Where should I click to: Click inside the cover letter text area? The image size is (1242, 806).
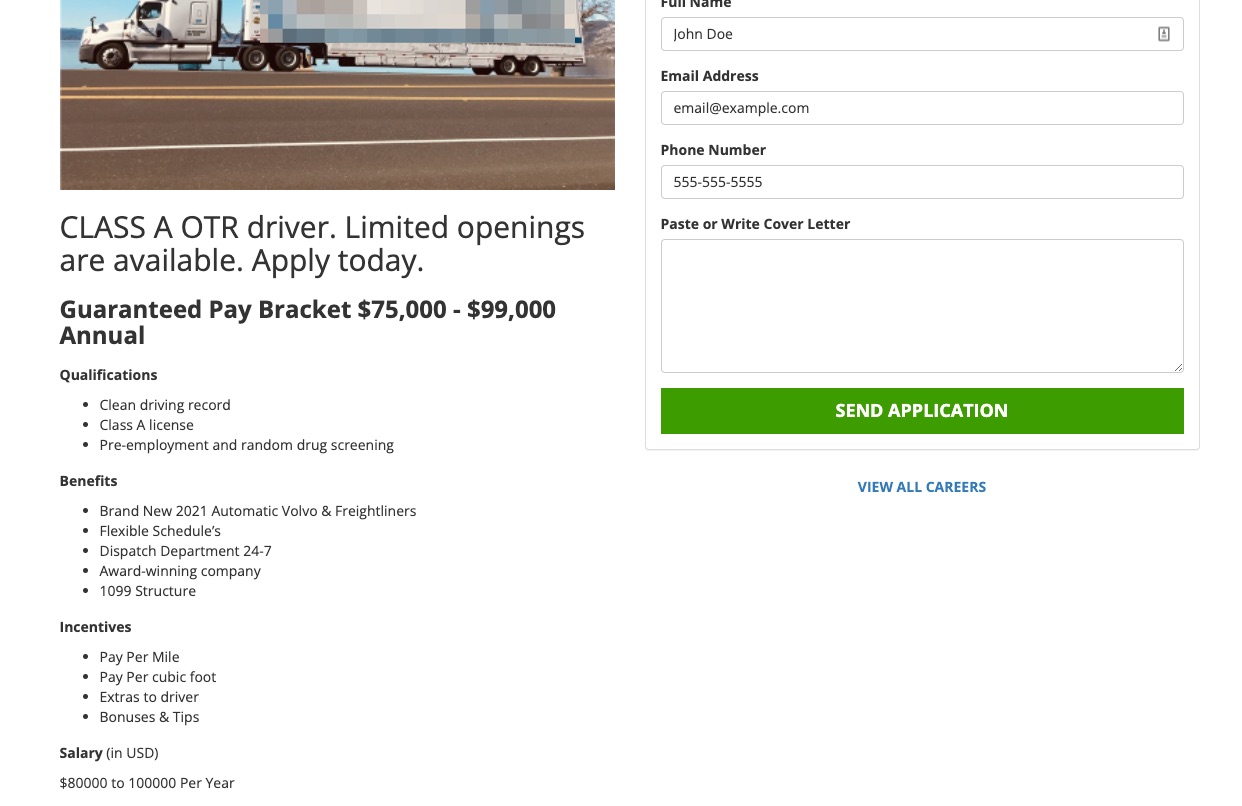[x=921, y=305]
